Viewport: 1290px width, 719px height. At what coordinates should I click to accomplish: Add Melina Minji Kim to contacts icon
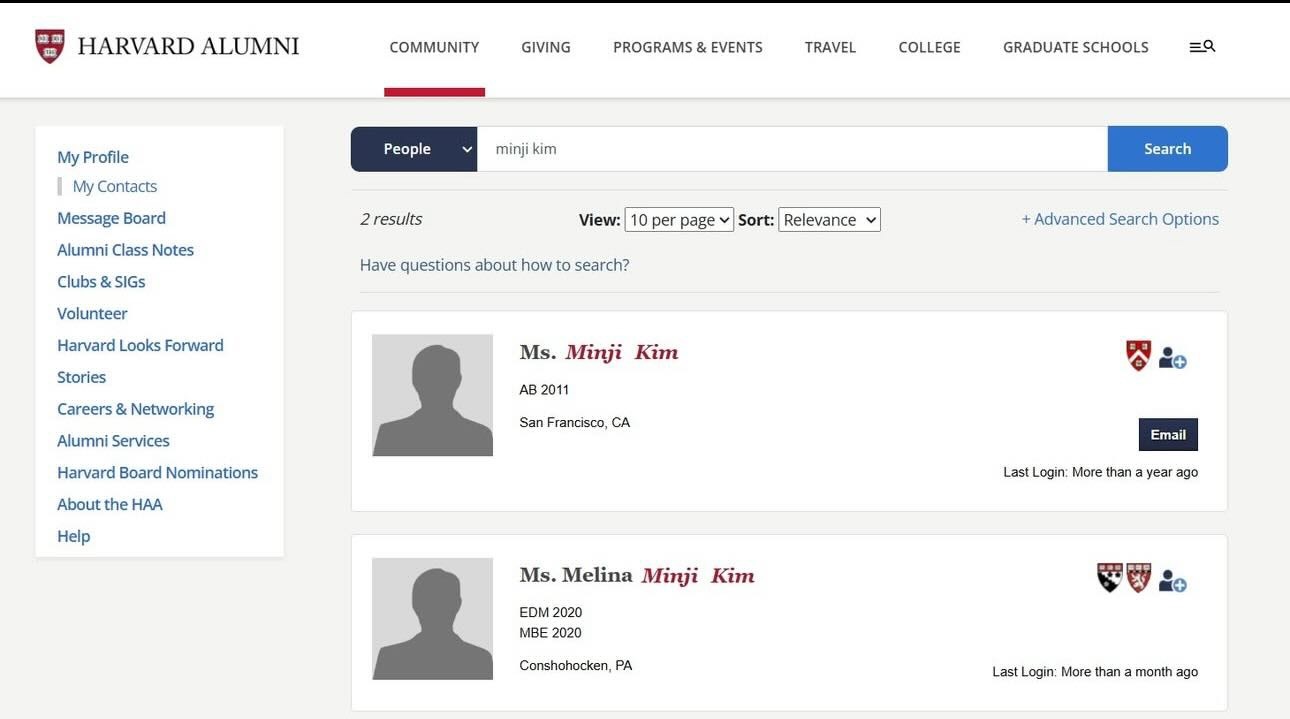point(1173,580)
